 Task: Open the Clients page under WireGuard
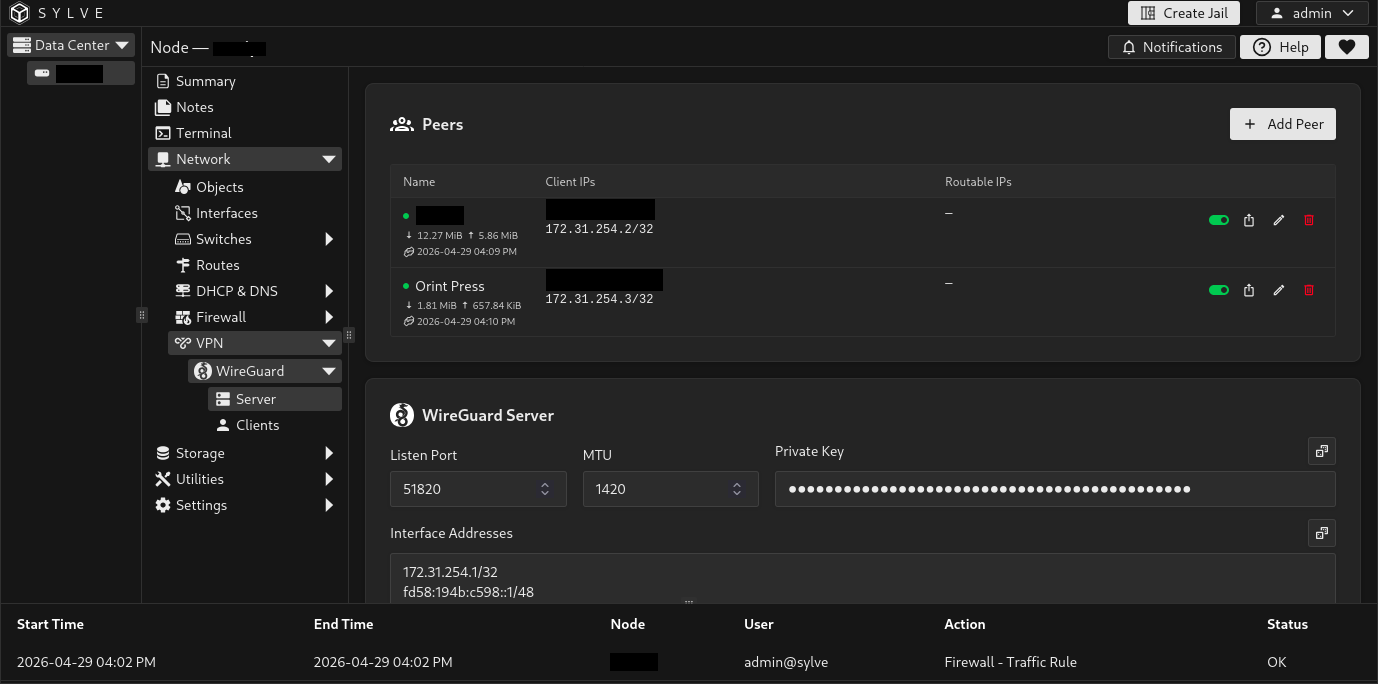(x=257, y=425)
